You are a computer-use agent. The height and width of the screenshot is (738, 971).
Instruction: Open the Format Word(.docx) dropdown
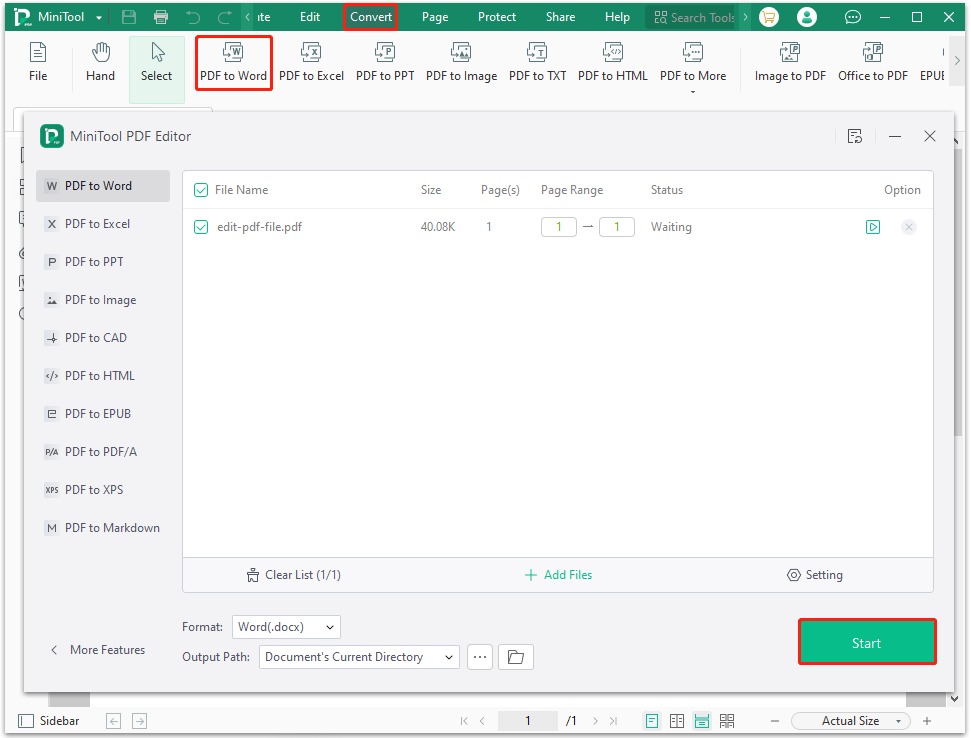[286, 627]
